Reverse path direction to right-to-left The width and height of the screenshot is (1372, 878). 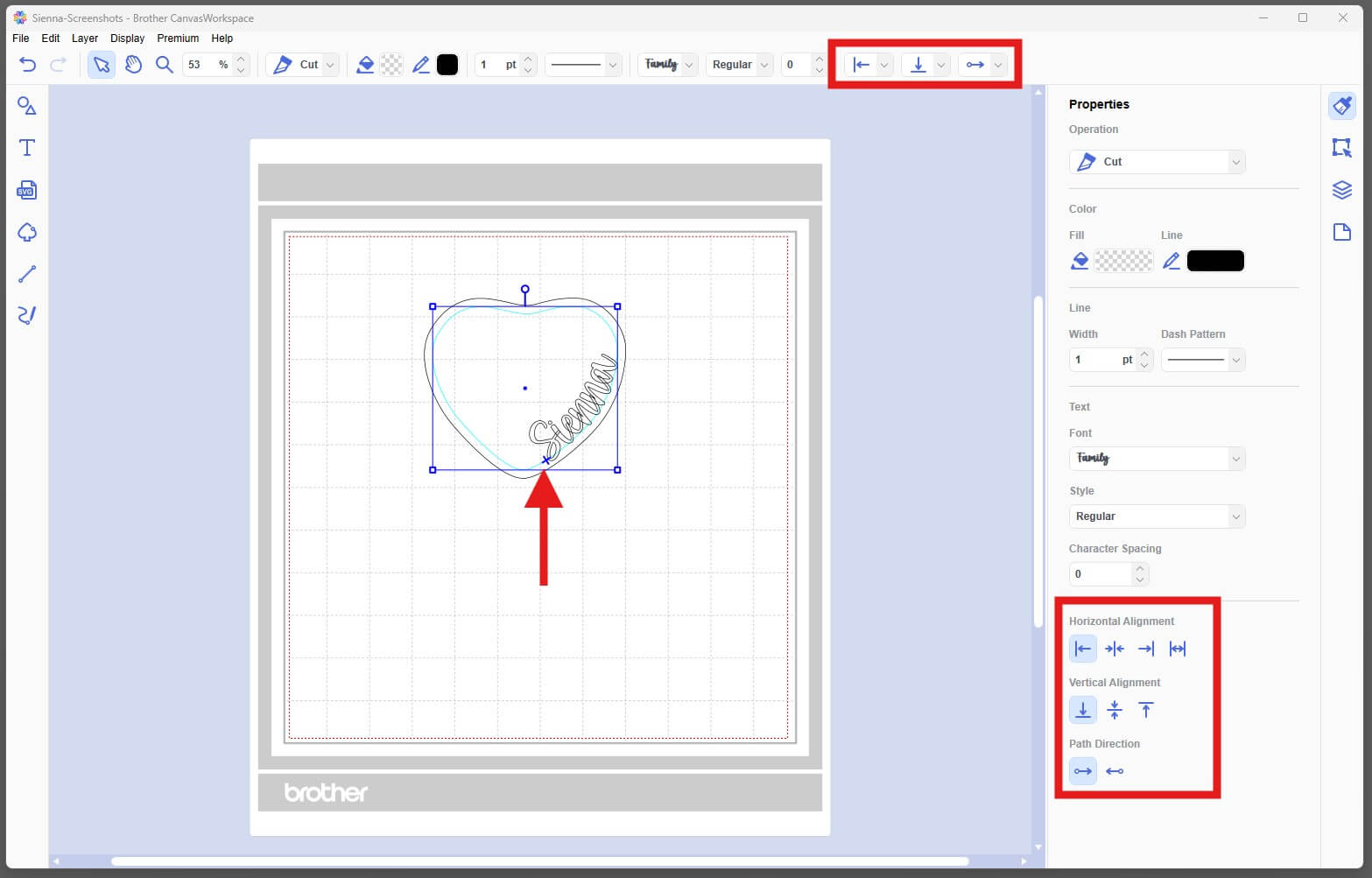pos(1115,771)
